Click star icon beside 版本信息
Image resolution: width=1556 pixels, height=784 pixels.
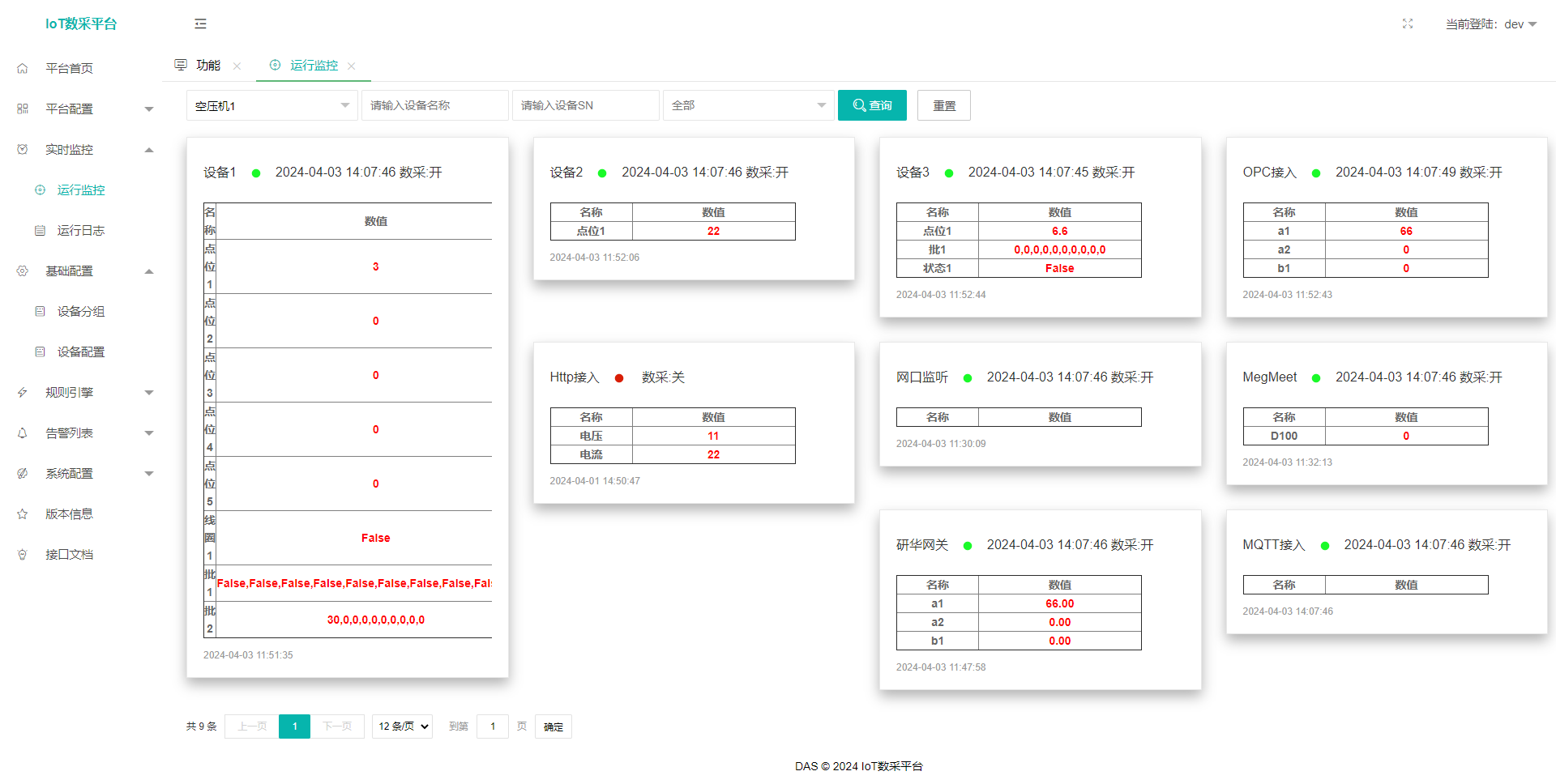pos(23,514)
